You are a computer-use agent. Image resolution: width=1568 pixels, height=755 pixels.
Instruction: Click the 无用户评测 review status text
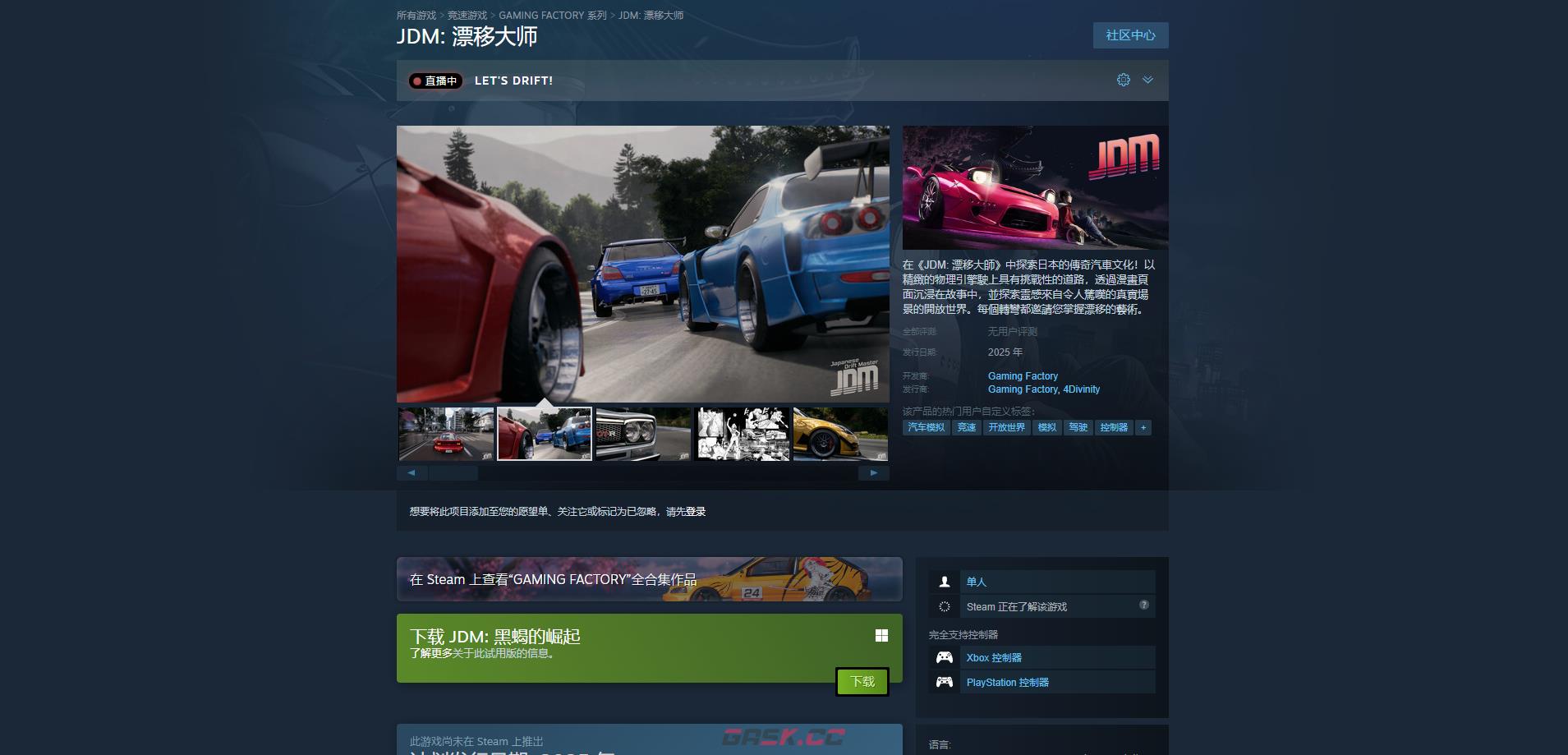(x=1013, y=332)
